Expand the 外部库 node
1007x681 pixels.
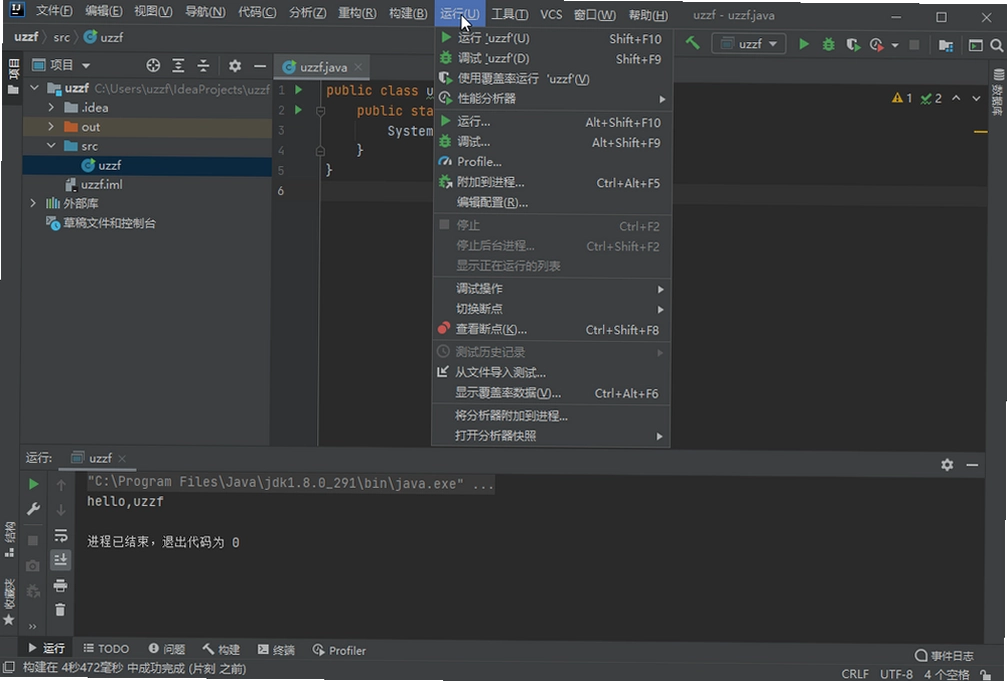point(33,203)
